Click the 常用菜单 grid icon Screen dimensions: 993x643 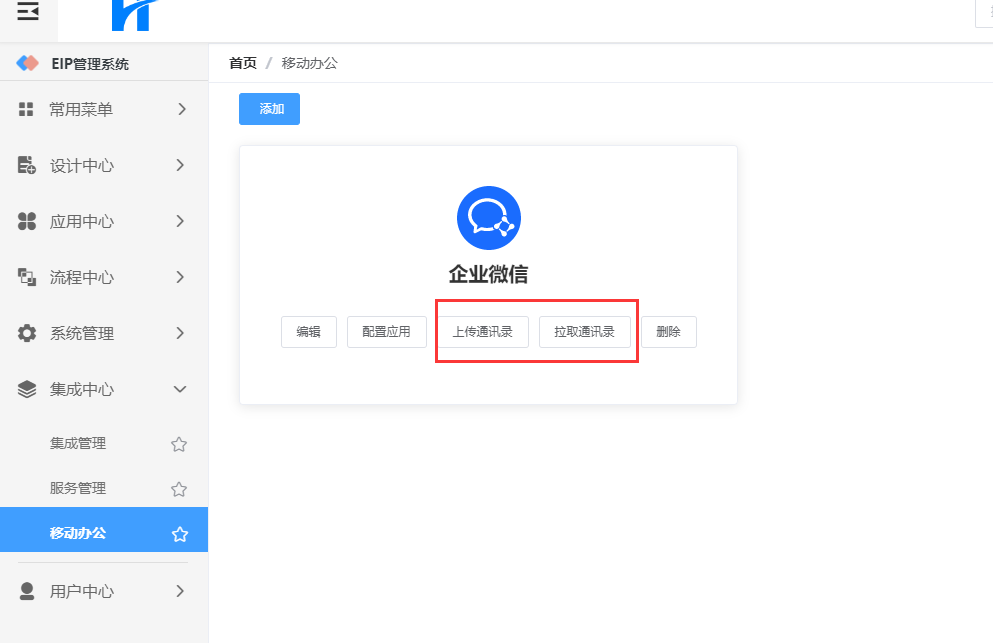point(26,110)
